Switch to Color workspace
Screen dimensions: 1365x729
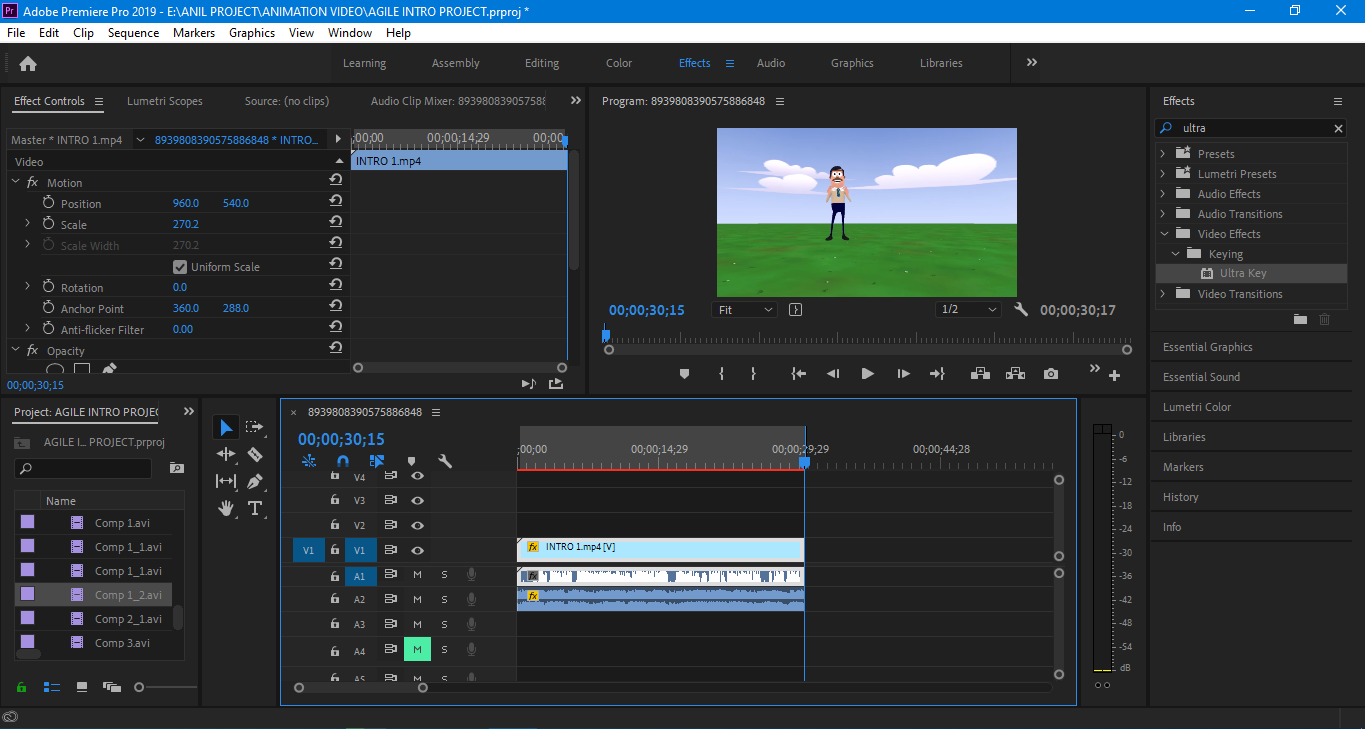(x=619, y=63)
